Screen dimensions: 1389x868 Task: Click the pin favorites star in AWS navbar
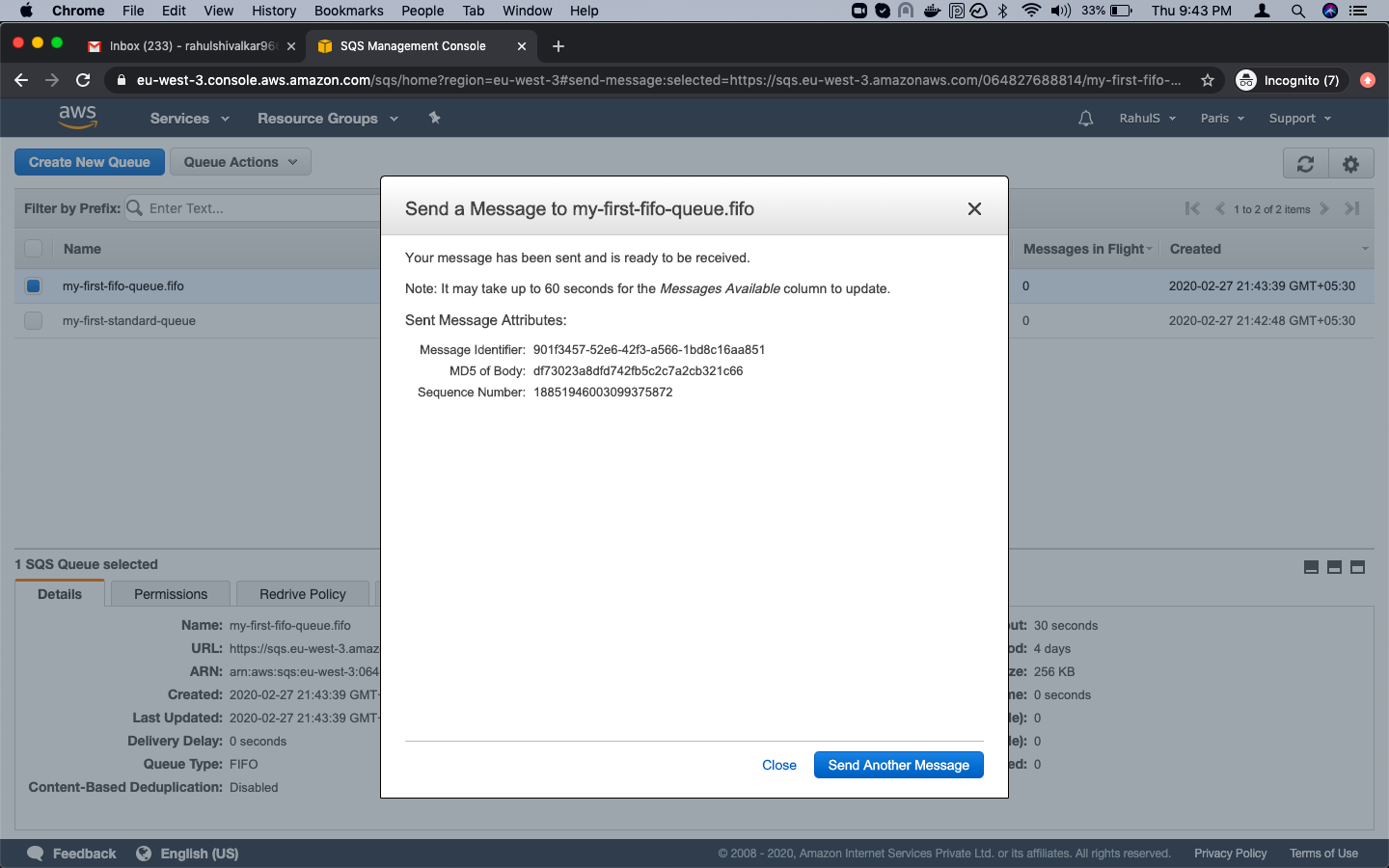tap(434, 118)
